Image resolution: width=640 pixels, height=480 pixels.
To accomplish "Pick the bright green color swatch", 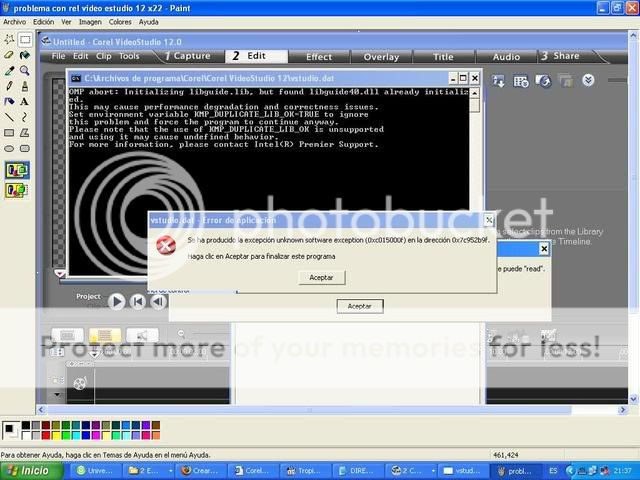I will pyautogui.click(x=66, y=436).
